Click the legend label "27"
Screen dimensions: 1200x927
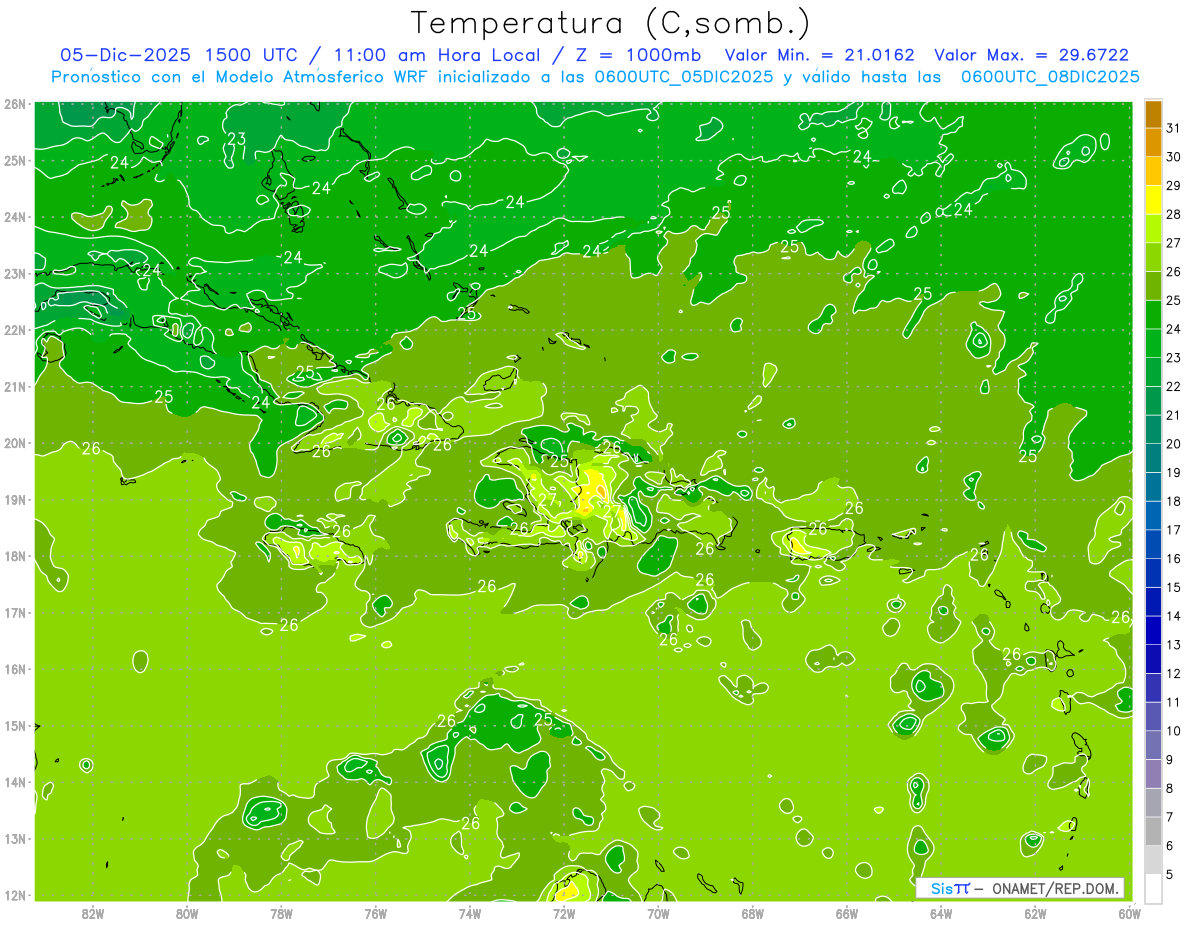(x=1173, y=242)
